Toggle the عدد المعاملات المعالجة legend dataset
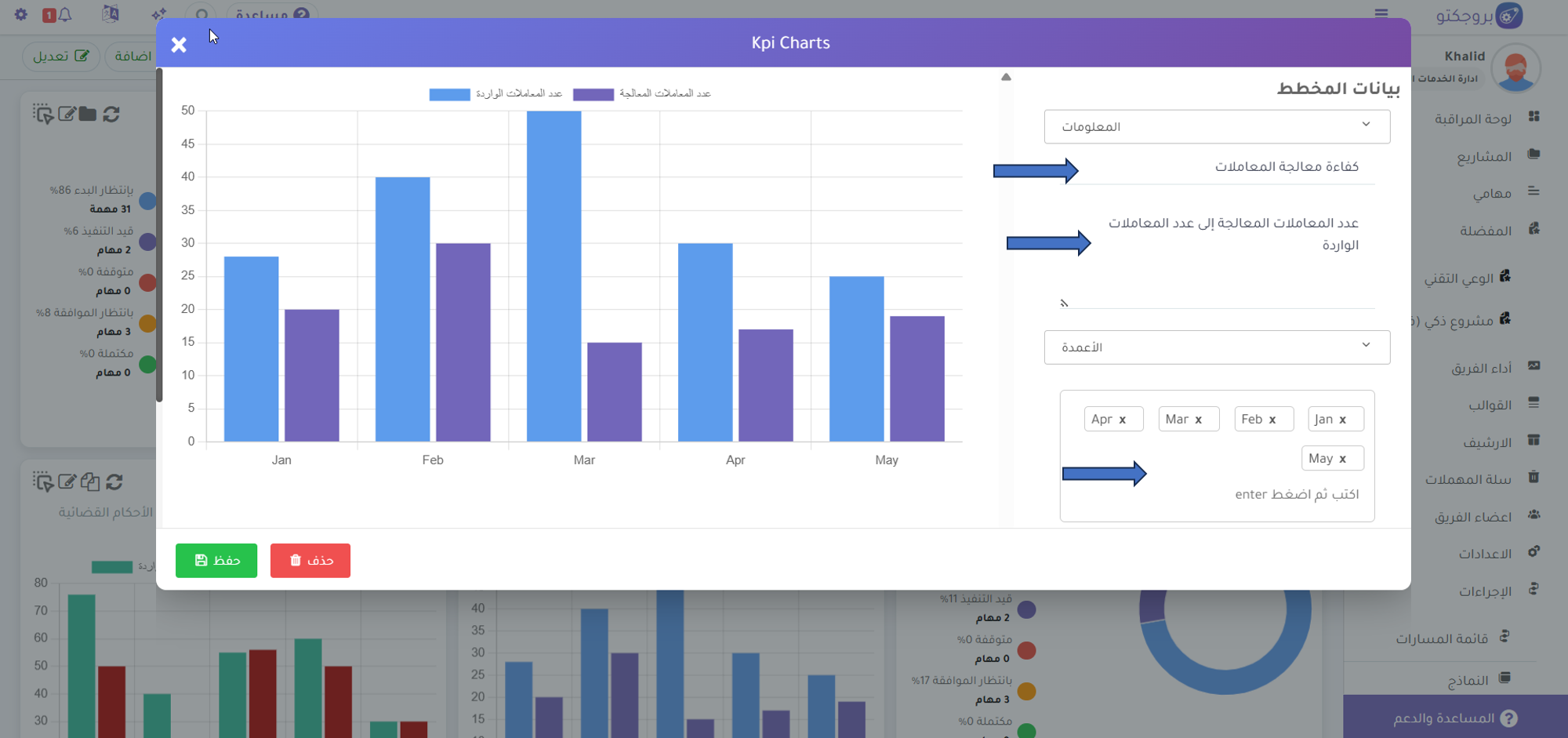Image resolution: width=1568 pixels, height=738 pixels. (x=593, y=94)
